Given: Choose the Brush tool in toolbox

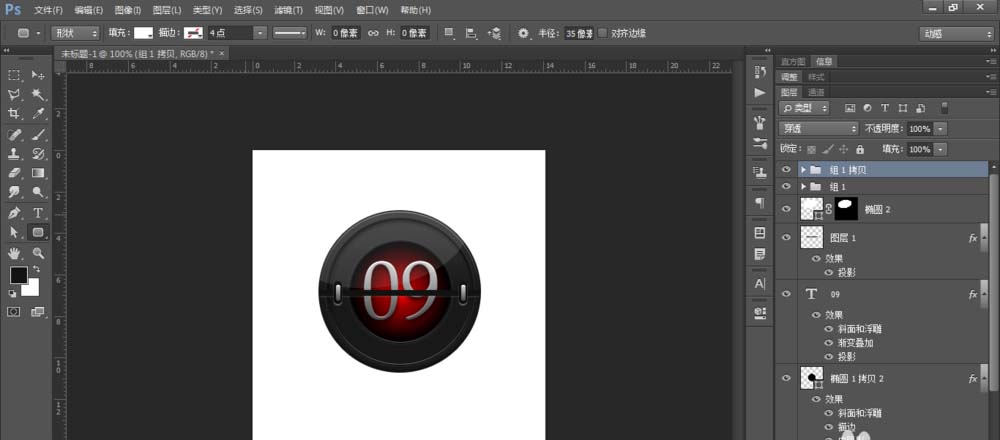Looking at the screenshot, I should point(38,134).
